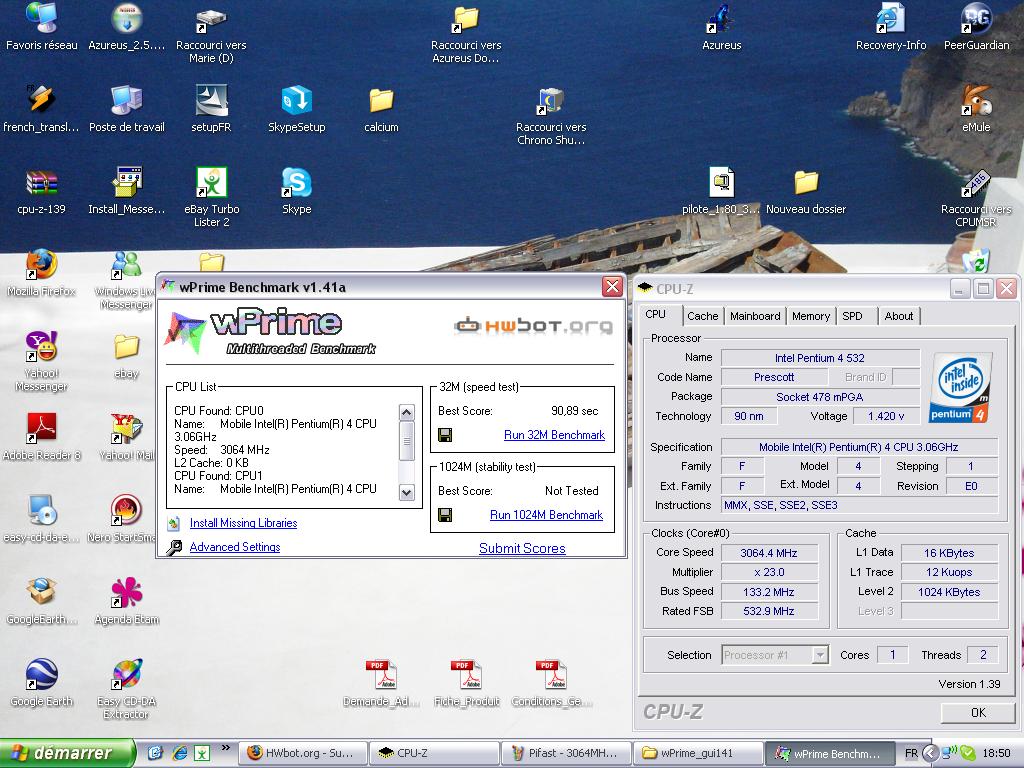Launch Adobe Reader 8 desktop icon
Viewport: 1024px width, 768px height.
point(41,437)
